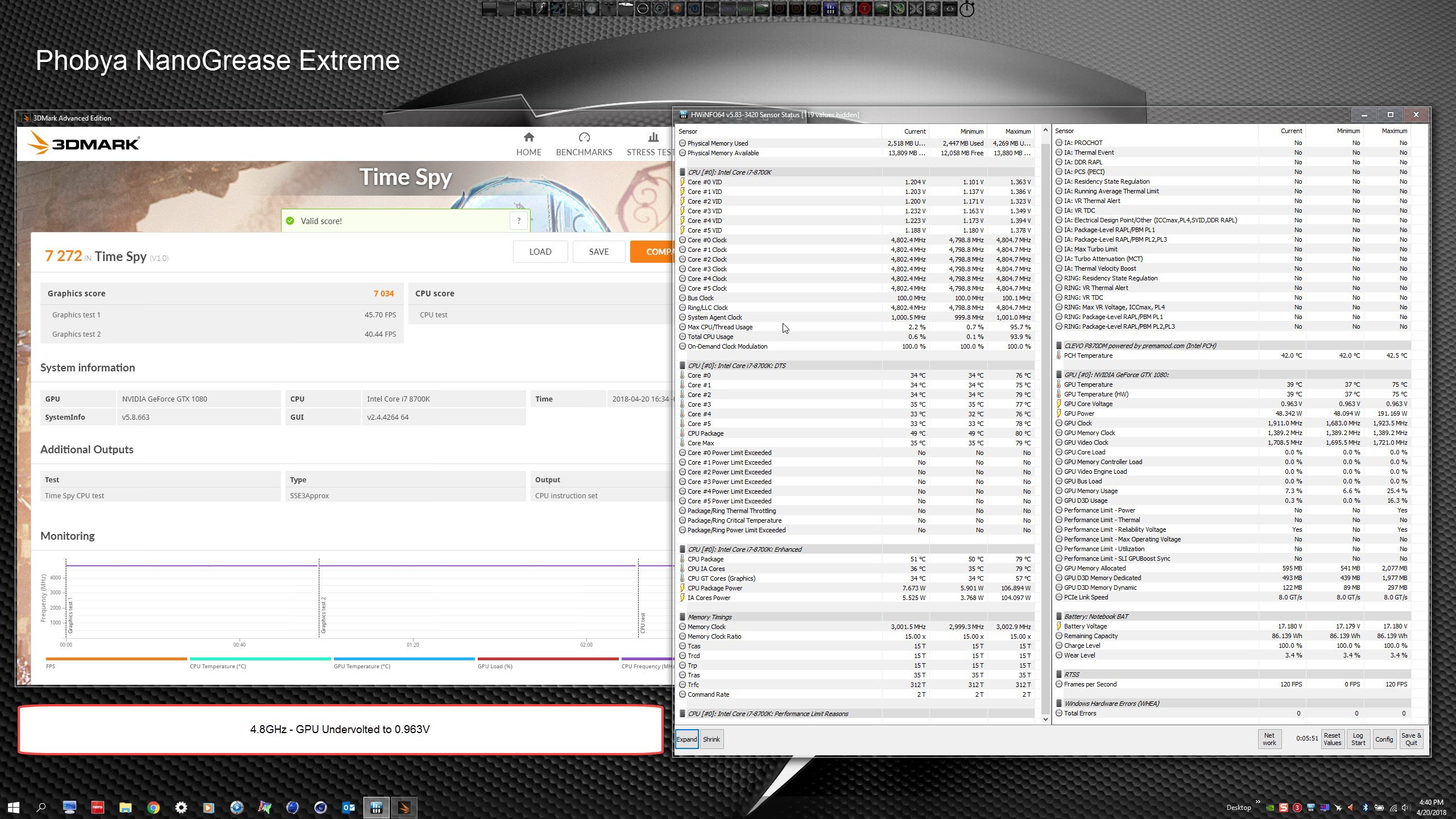
Task: Launch Nero from the taskbar
Action: pyautogui.click(x=97, y=807)
